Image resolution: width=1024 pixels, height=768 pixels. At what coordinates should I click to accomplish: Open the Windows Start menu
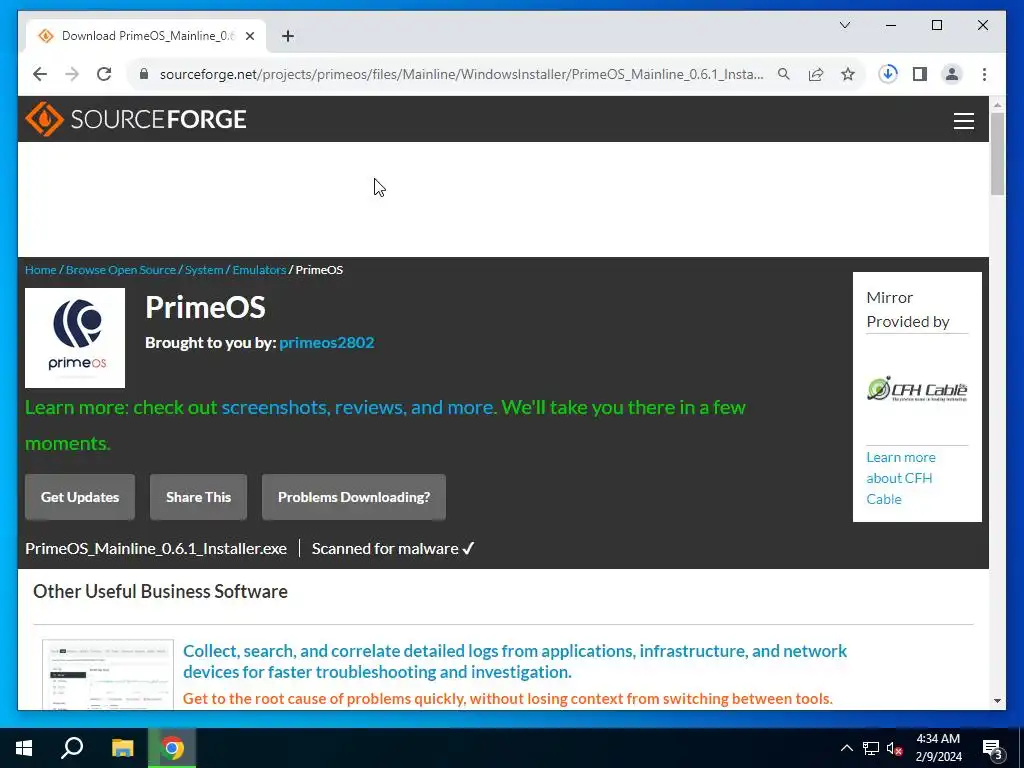pos(24,748)
